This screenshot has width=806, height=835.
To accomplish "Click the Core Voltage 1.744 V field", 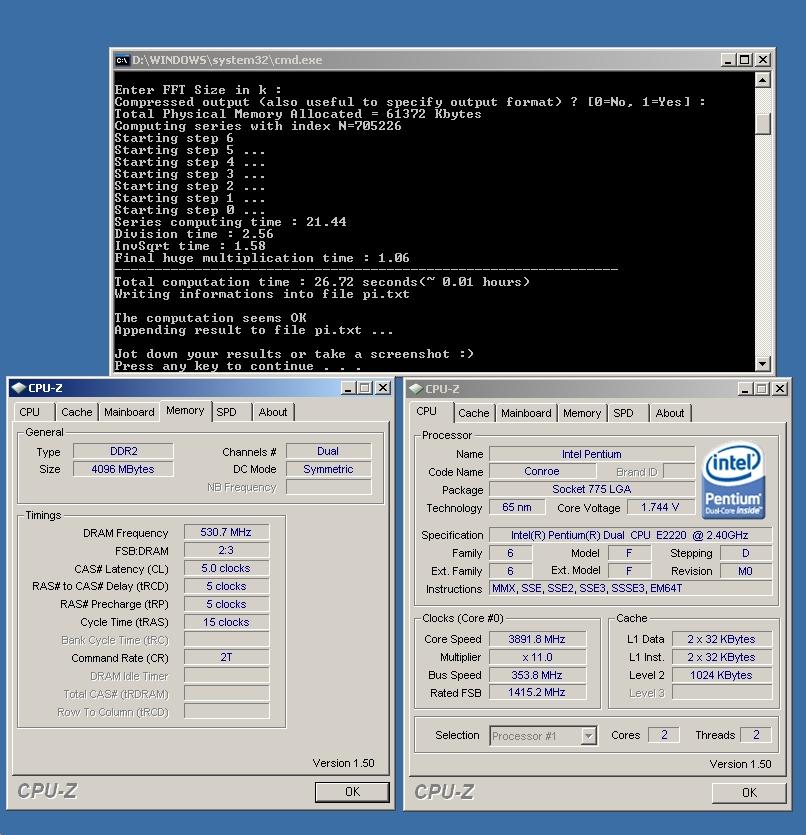I will point(661,507).
